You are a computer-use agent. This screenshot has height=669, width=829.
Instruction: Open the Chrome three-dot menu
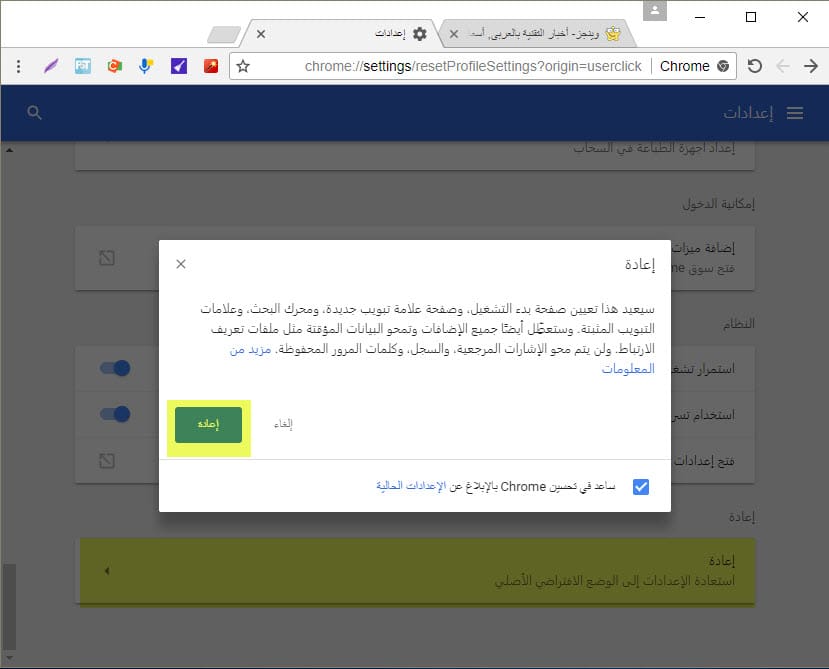coord(18,66)
